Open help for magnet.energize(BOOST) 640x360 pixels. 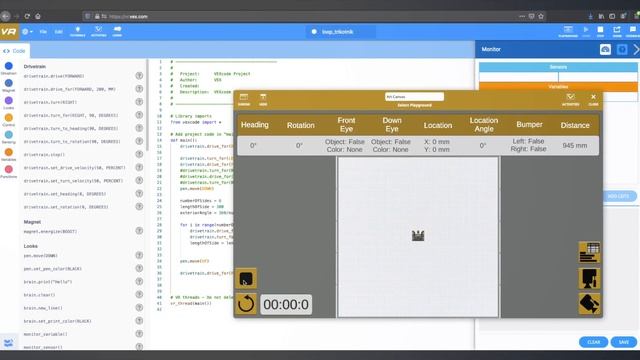click(x=139, y=231)
